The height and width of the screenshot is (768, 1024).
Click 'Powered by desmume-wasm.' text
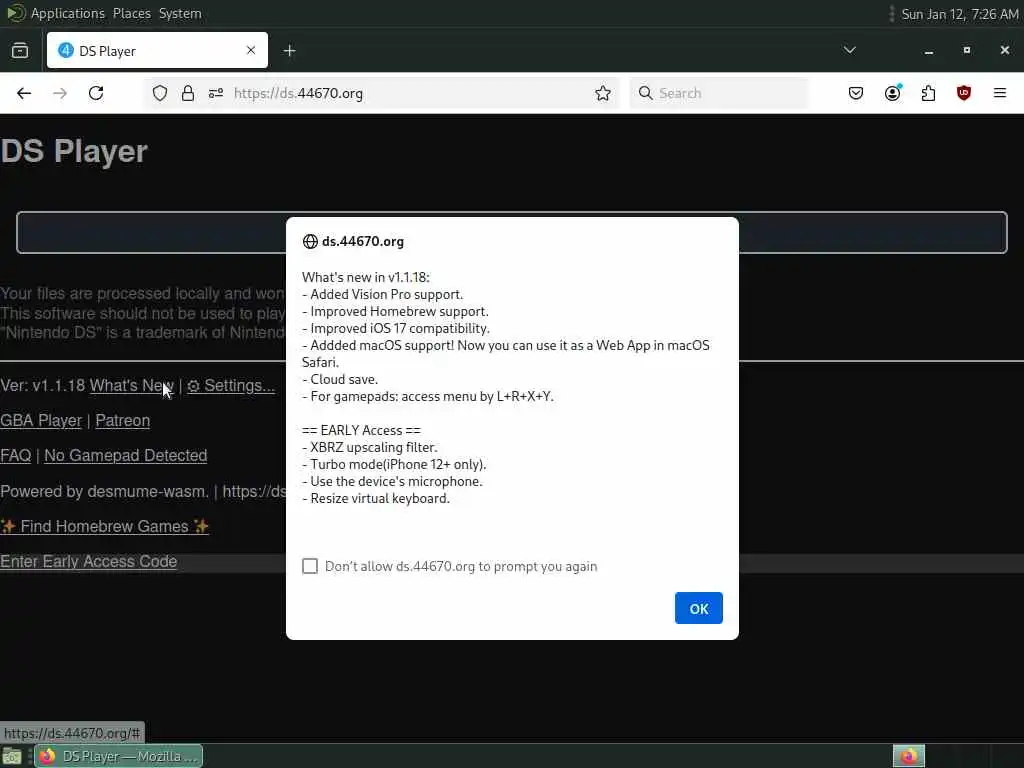coord(104,491)
